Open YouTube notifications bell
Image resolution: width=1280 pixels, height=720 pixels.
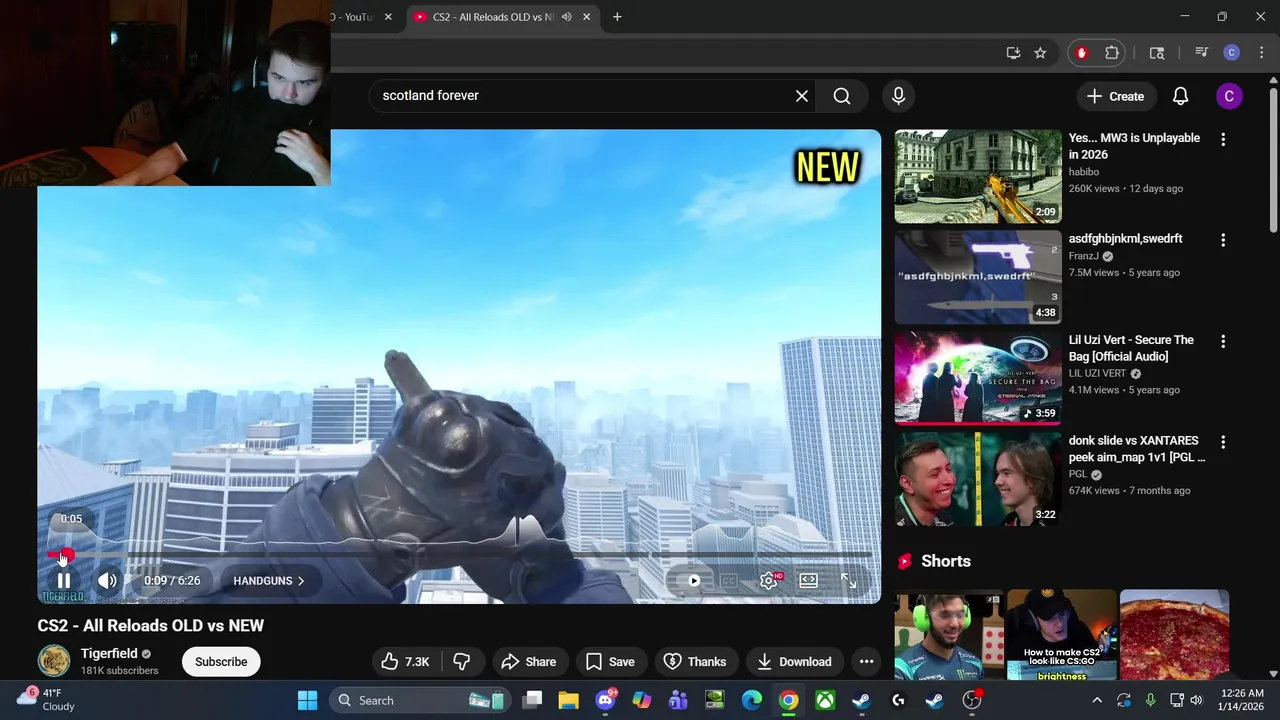[x=1180, y=96]
